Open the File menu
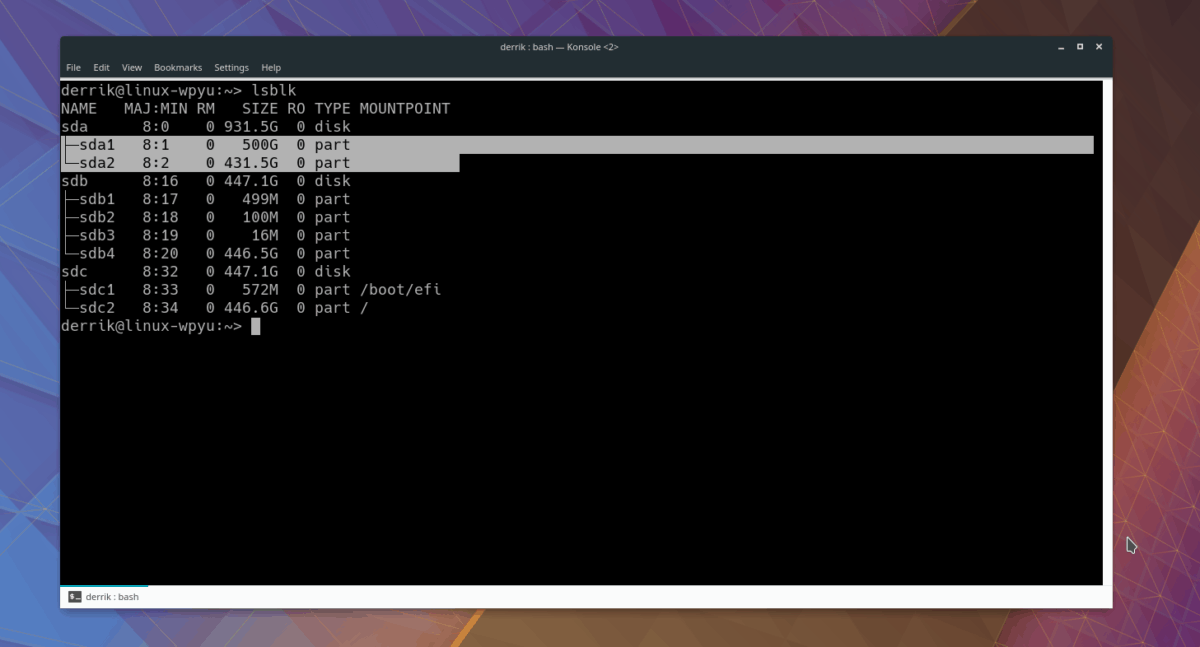The width and height of the screenshot is (1200, 647). click(73, 68)
